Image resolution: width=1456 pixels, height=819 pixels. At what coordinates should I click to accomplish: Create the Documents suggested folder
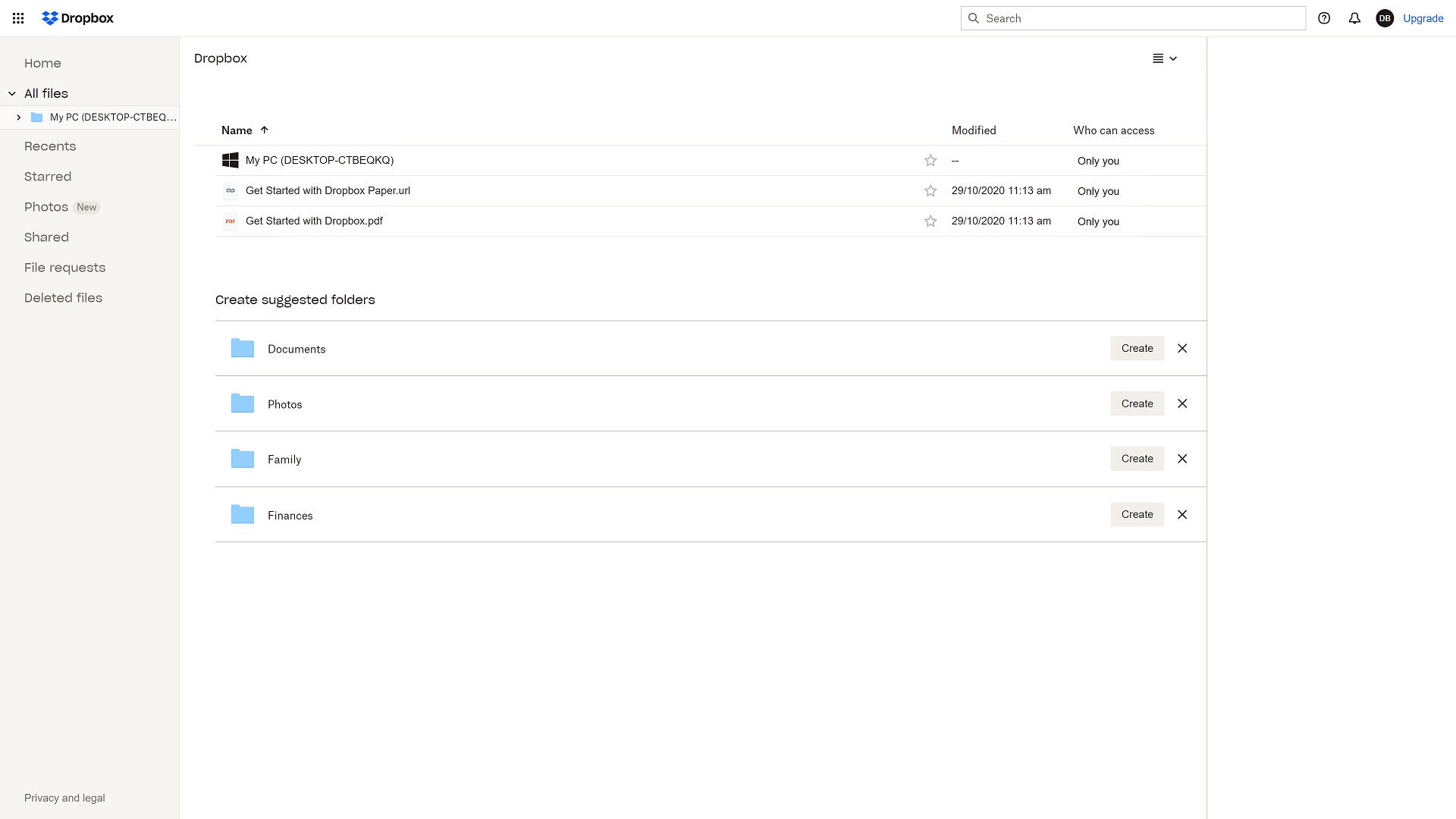click(1137, 348)
